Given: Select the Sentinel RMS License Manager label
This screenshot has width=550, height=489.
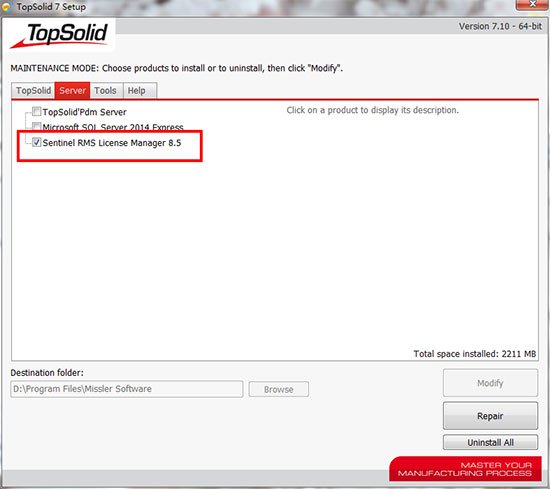Looking at the screenshot, I should pos(112,143).
